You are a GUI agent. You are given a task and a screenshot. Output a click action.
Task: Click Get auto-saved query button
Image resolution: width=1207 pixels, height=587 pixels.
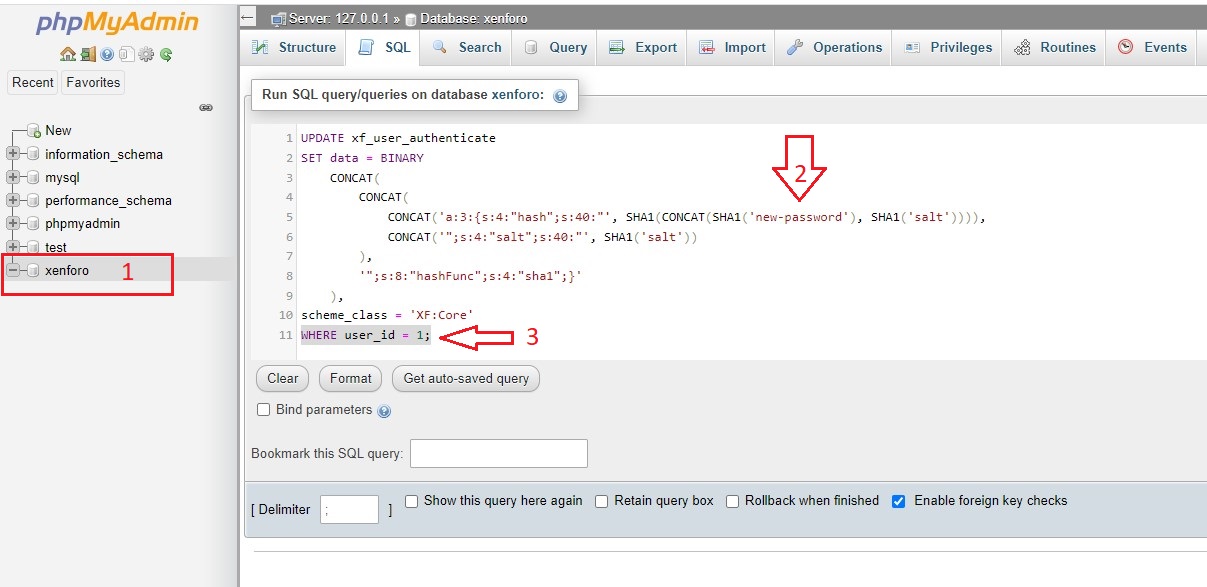coord(466,378)
